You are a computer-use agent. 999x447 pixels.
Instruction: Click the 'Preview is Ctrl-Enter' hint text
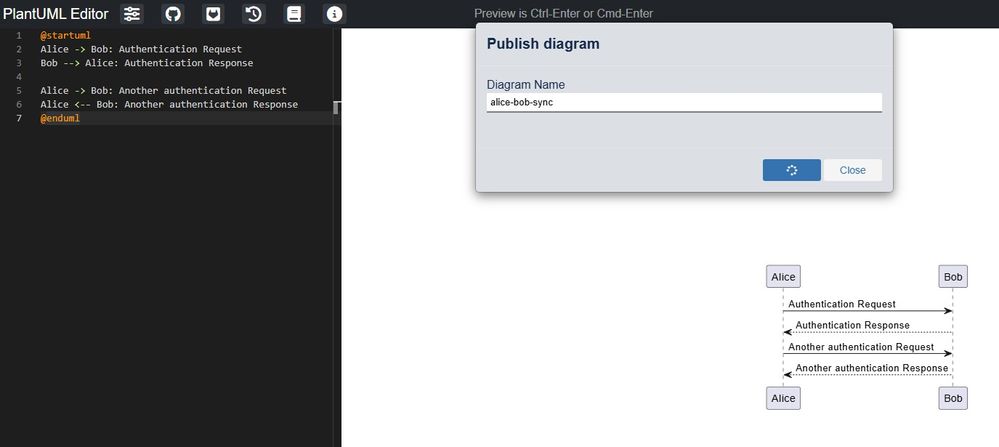point(563,13)
